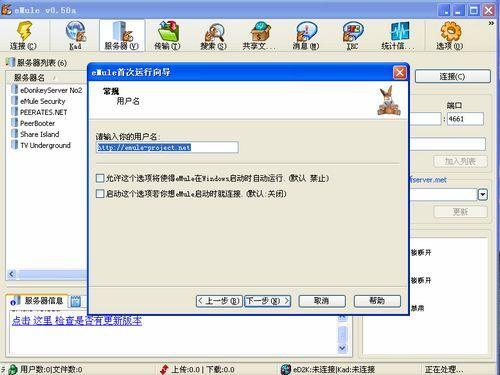Click the eD2K connection globe status icon

[x=286, y=369]
